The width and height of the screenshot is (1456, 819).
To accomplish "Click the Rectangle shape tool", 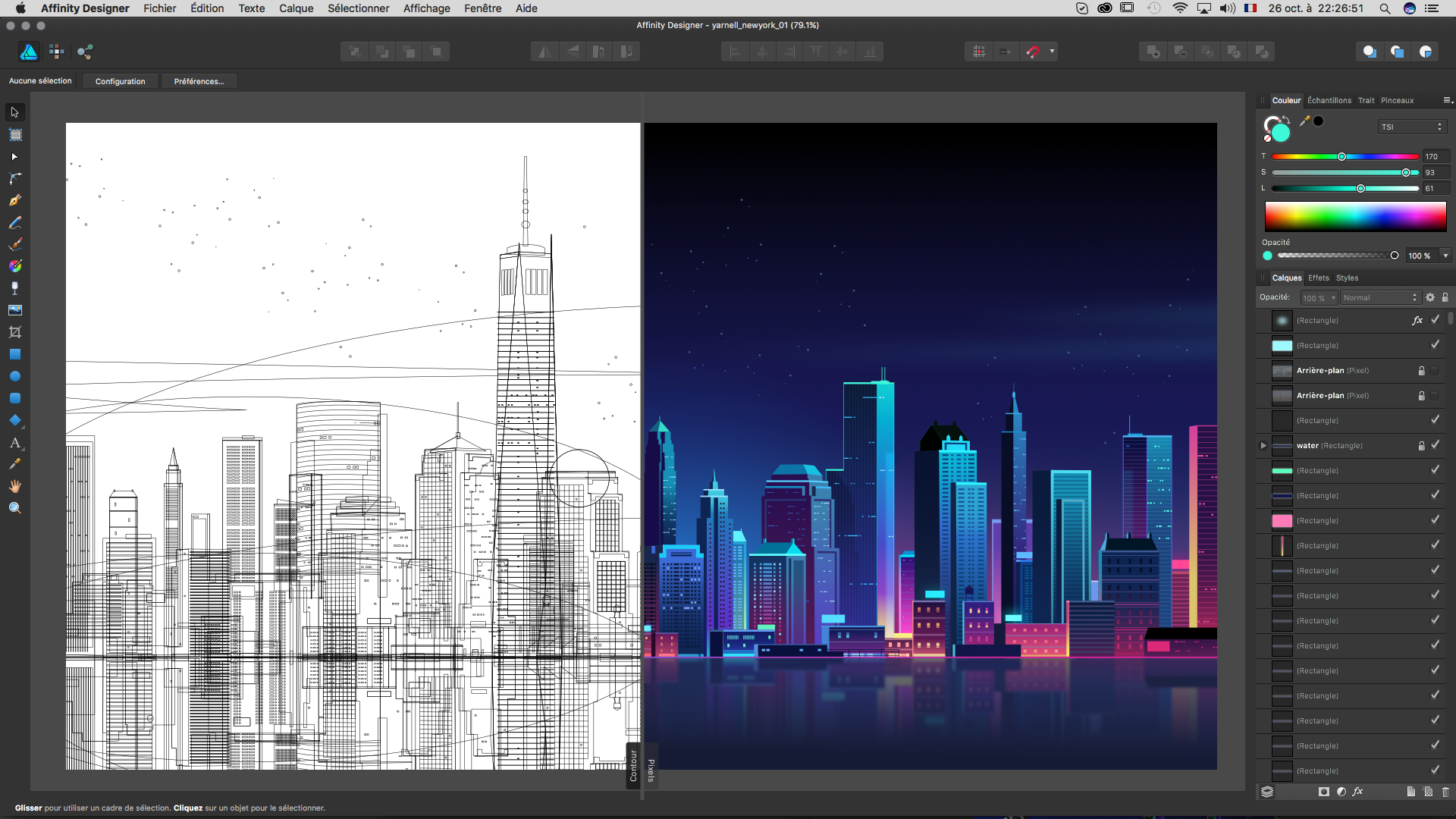I will pyautogui.click(x=15, y=354).
